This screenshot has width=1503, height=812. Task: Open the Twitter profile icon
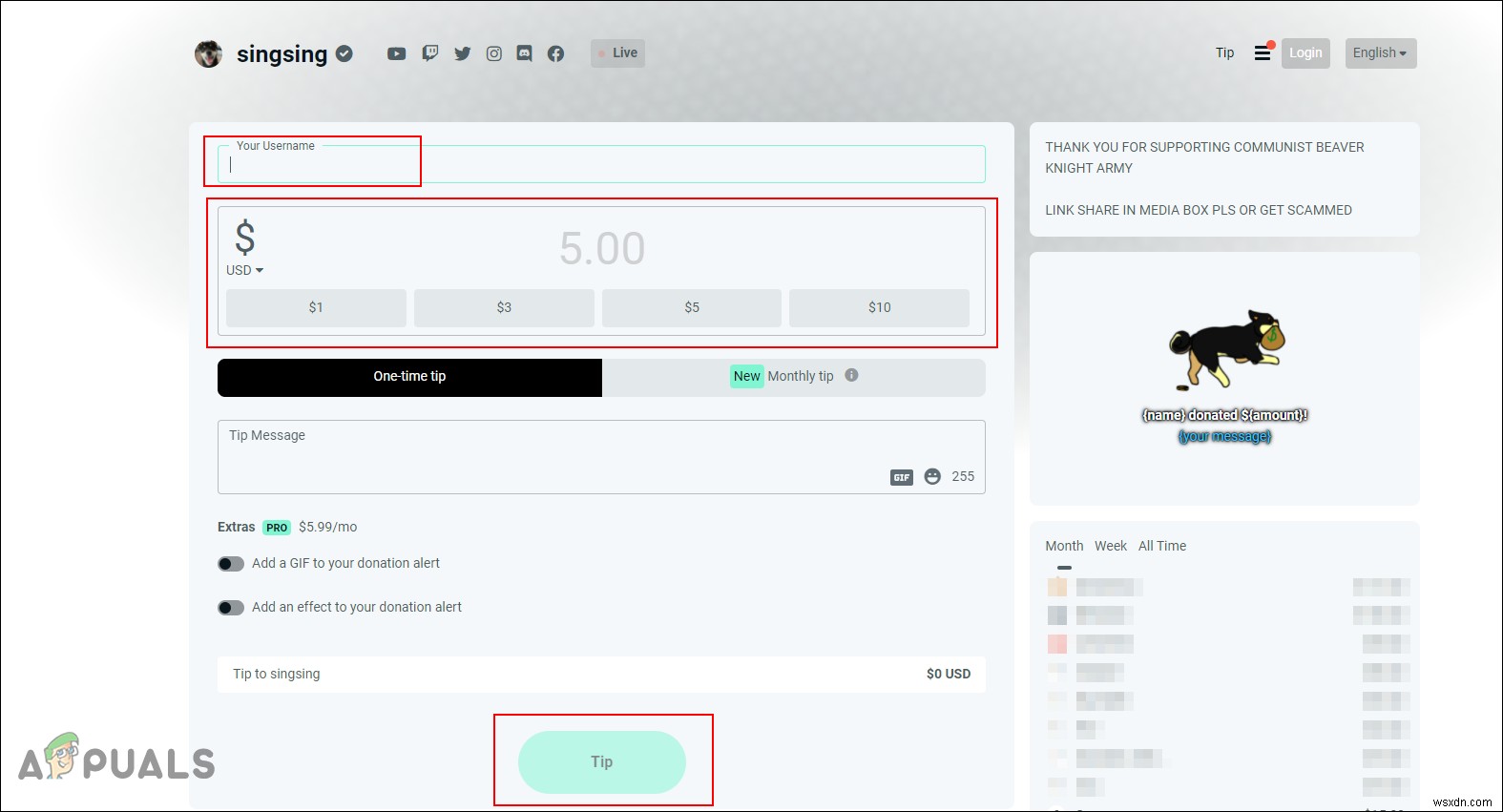coord(463,53)
